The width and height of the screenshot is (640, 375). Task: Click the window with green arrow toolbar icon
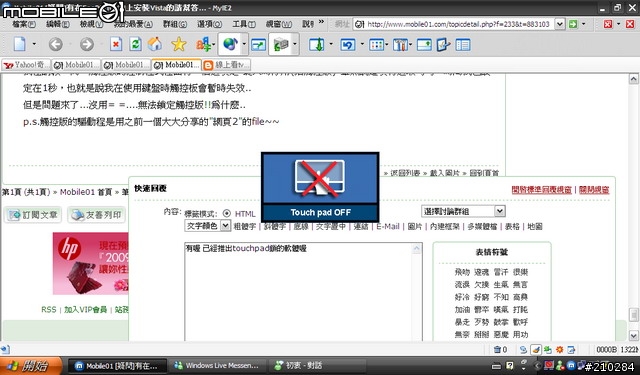[424, 44]
